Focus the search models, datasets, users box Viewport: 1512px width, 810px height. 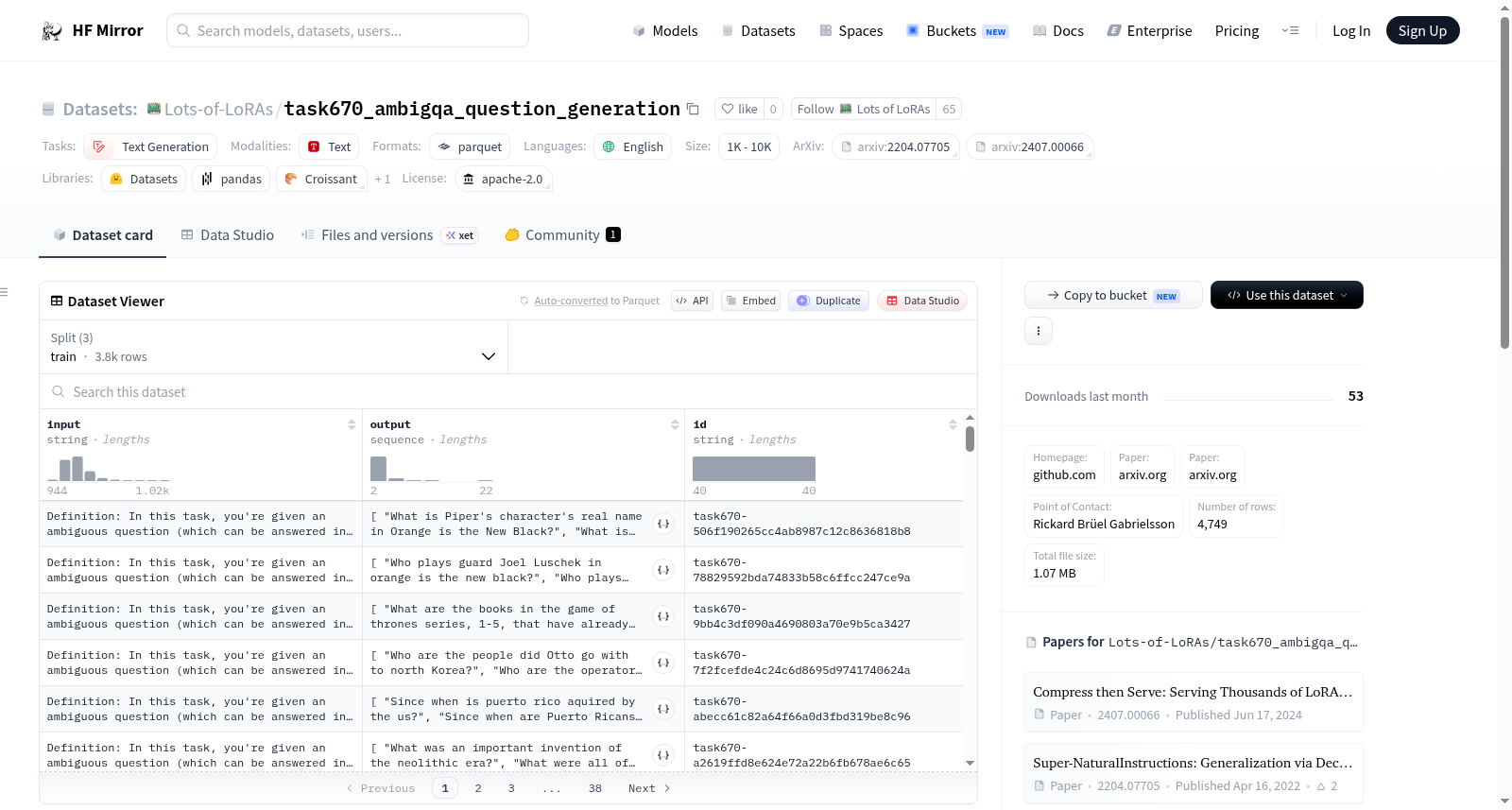pos(348,31)
